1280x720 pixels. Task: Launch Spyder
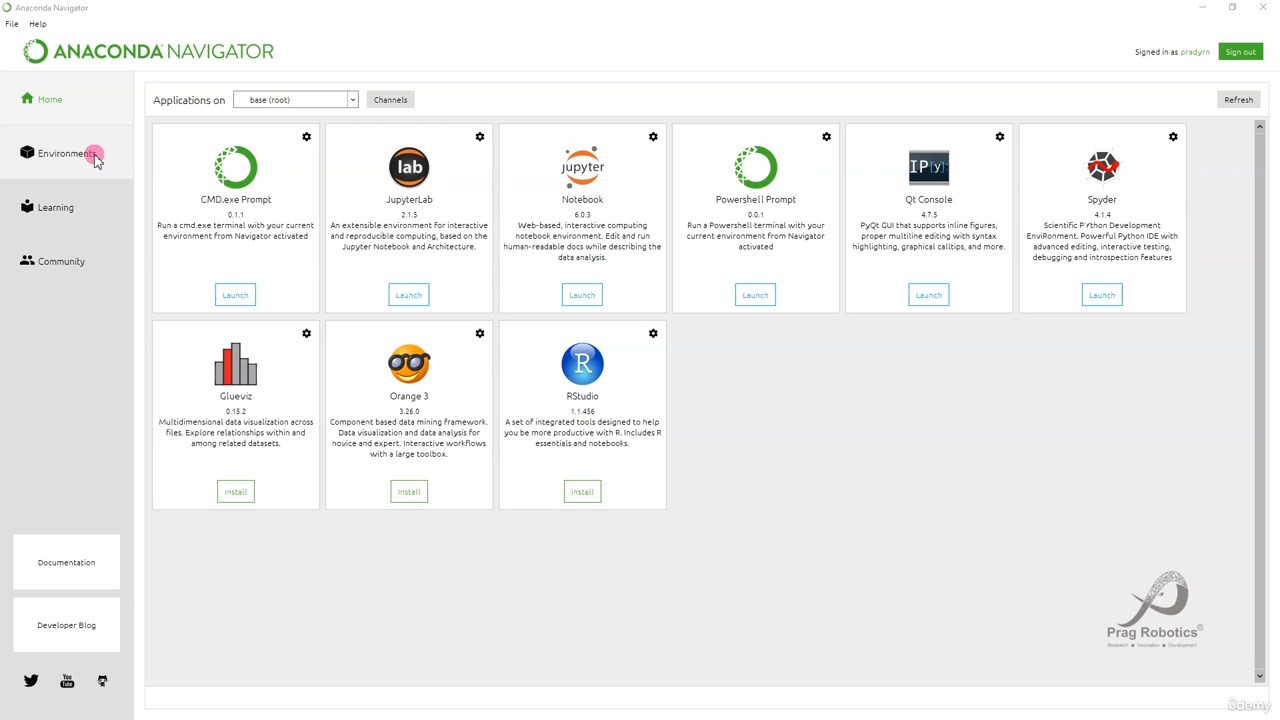coord(1102,295)
